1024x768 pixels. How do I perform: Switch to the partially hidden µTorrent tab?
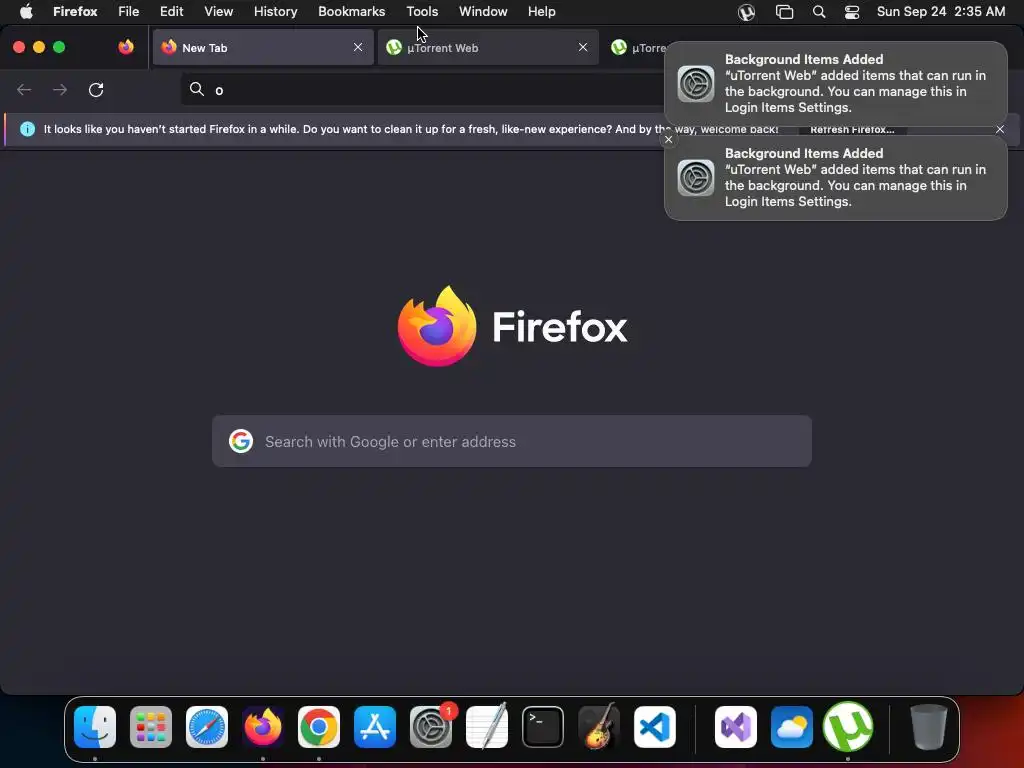639,48
